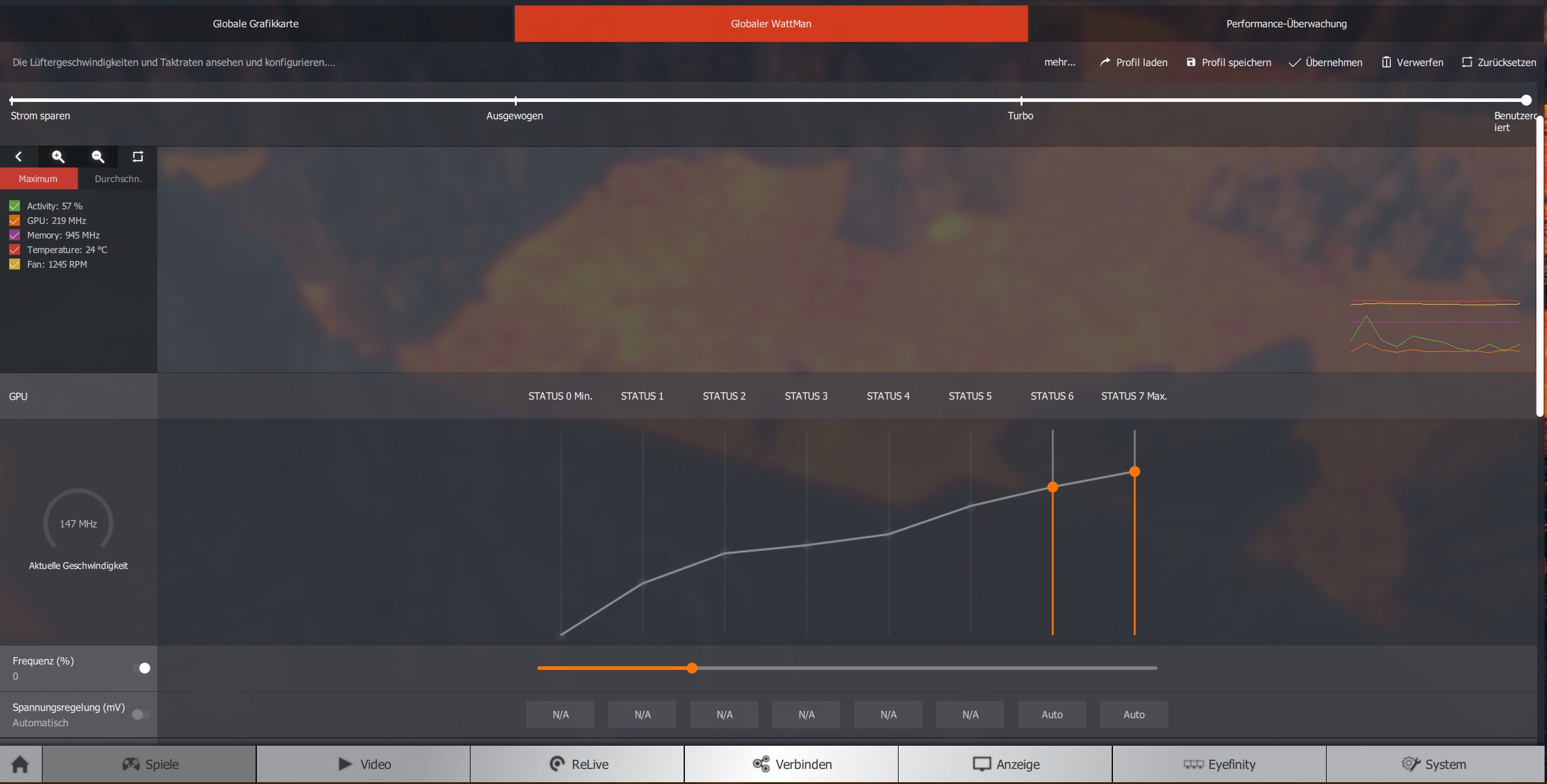Open STATUS 7 Auto voltage field
The width and height of the screenshot is (1547, 784).
coord(1134,714)
